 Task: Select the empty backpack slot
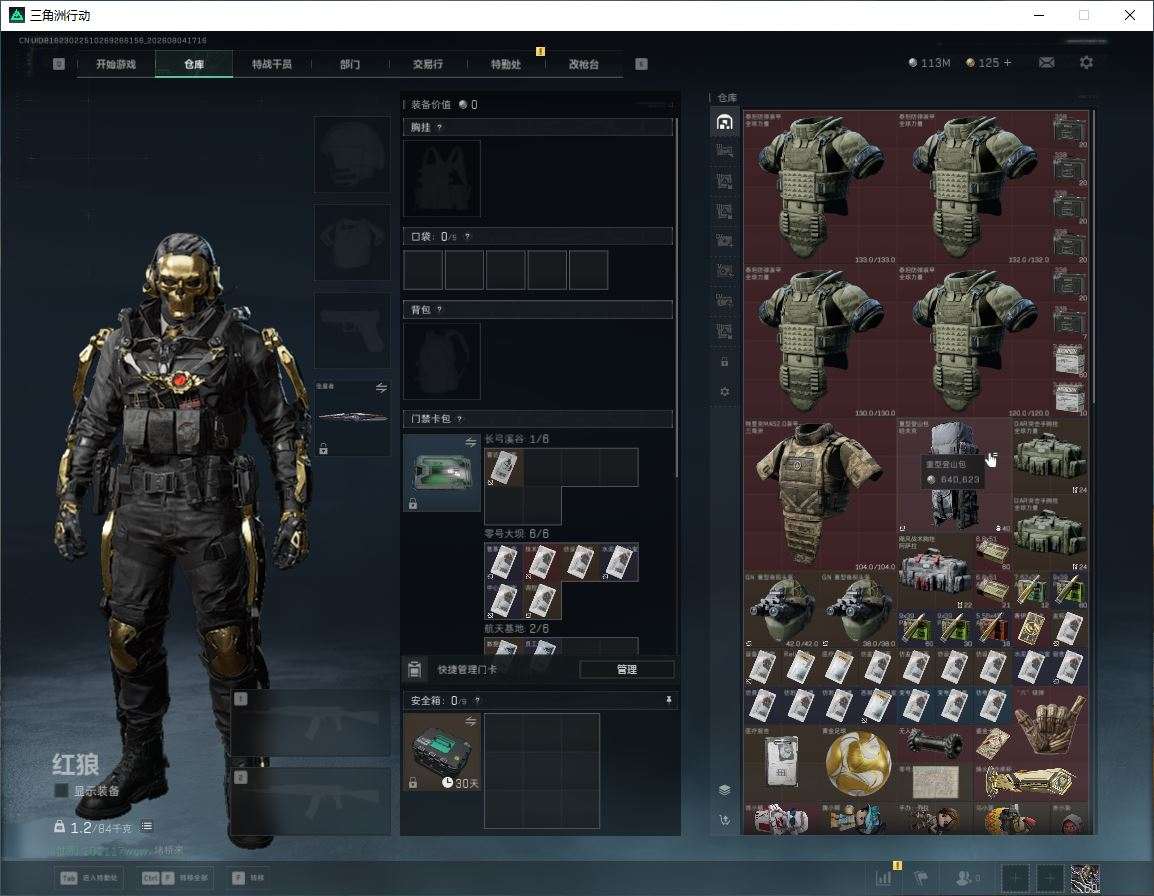tap(442, 361)
